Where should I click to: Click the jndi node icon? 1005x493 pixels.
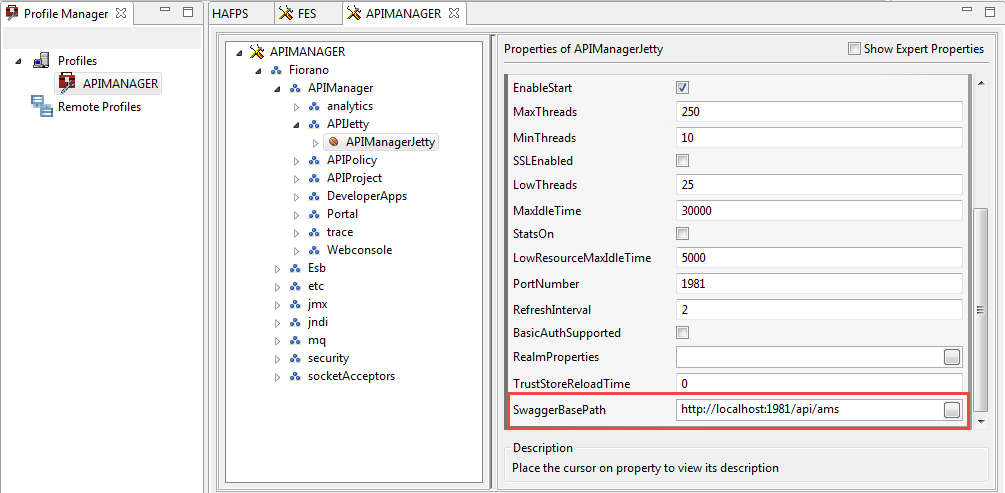[295, 322]
